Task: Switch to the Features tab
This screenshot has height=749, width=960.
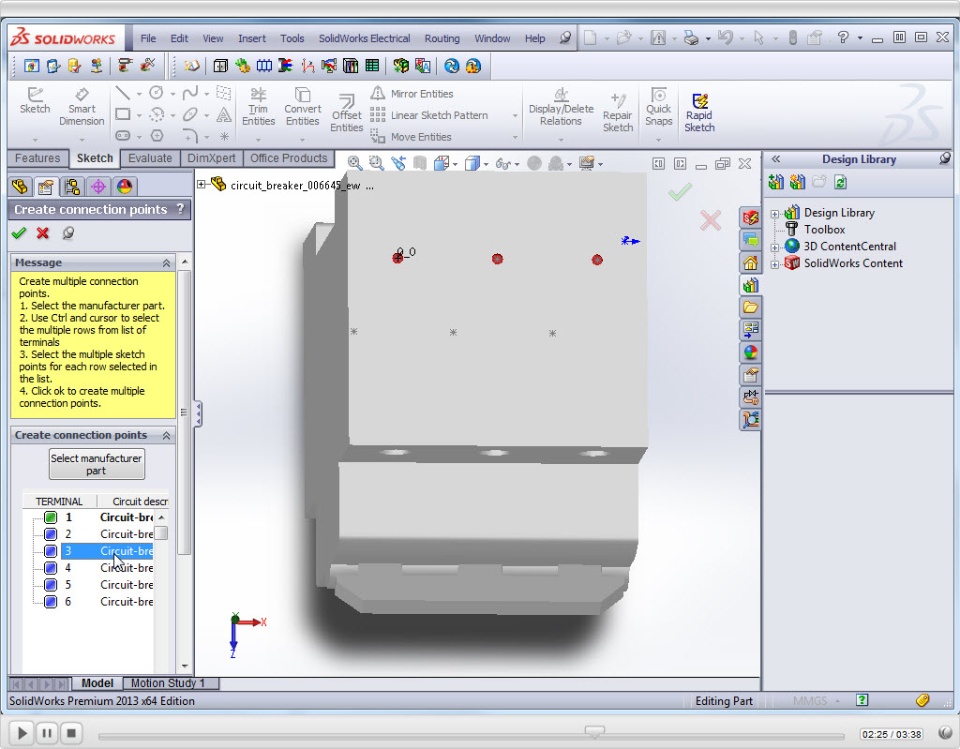Action: point(37,158)
